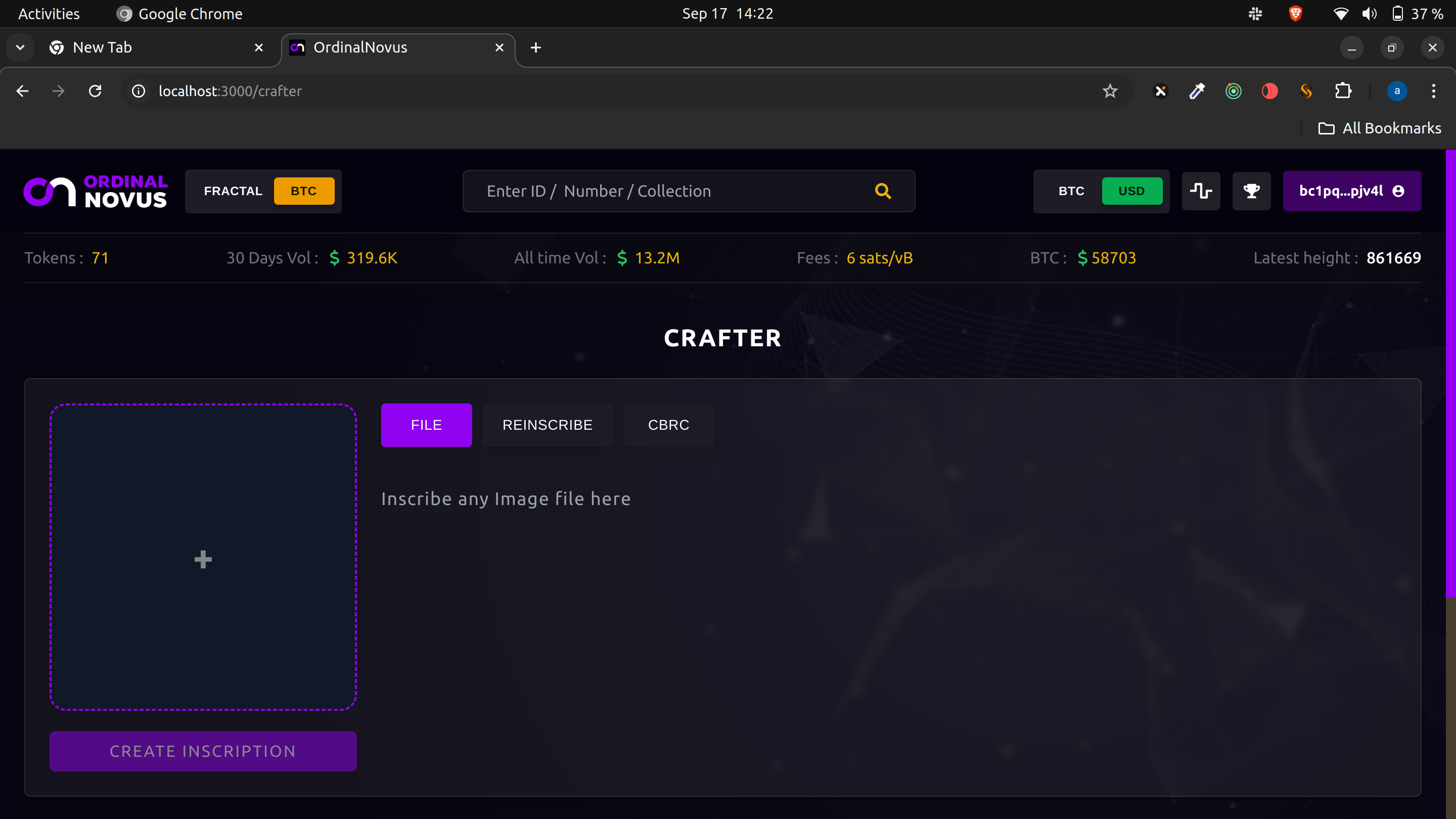Reload the current page
The height and width of the screenshot is (819, 1456).
point(95,91)
